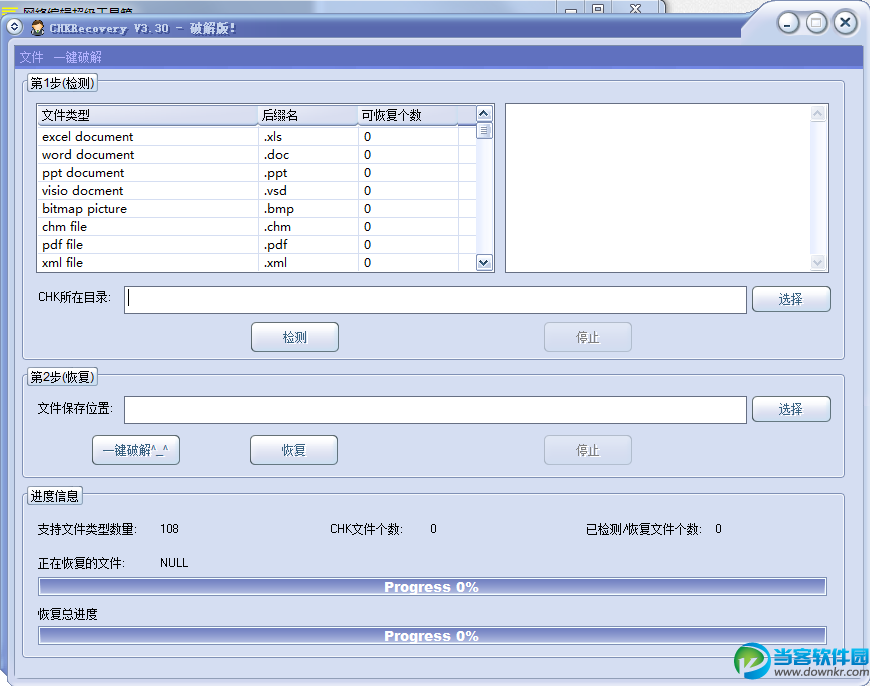Select the ppt document row
This screenshot has height=686, width=870.
point(256,173)
